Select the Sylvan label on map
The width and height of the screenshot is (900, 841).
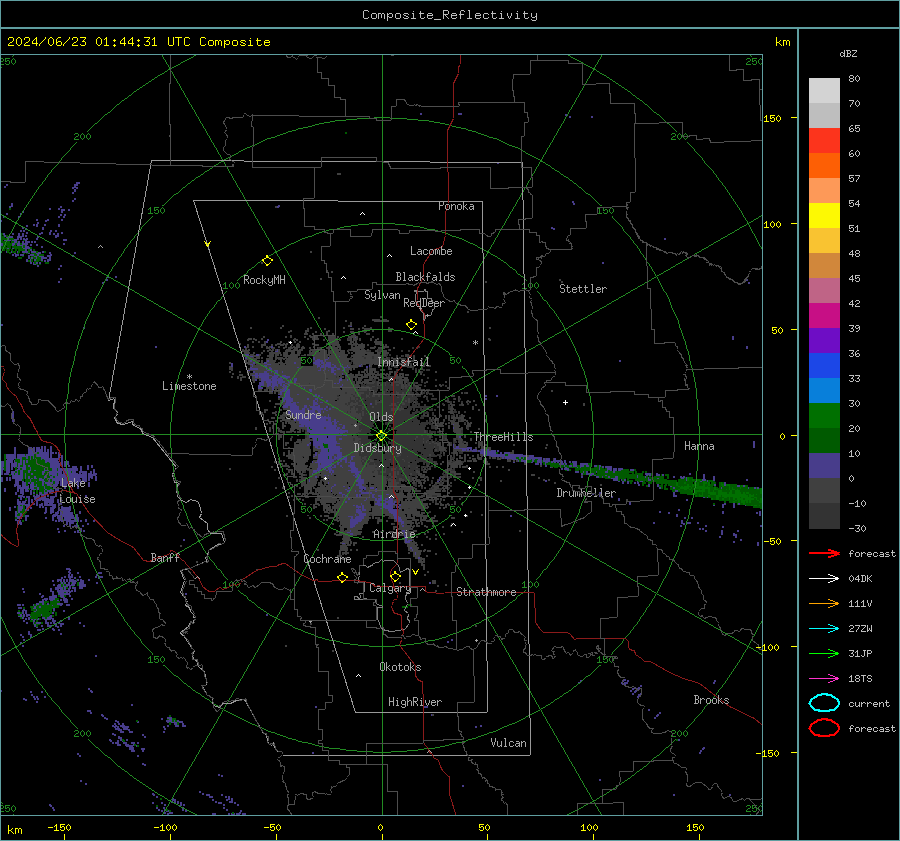click(x=382, y=295)
